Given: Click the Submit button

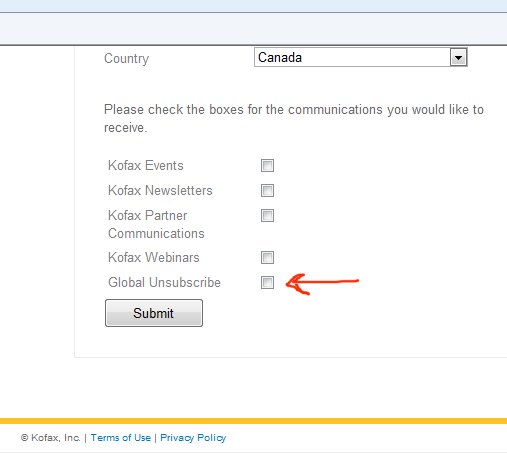Looking at the screenshot, I should 154,313.
